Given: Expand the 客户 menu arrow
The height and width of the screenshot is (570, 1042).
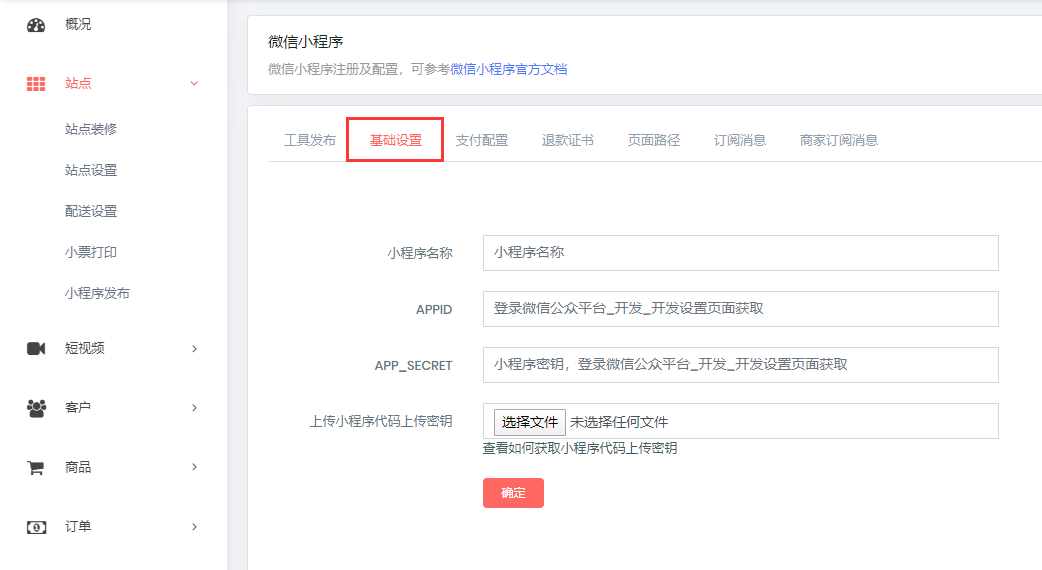Looking at the screenshot, I should (194, 408).
